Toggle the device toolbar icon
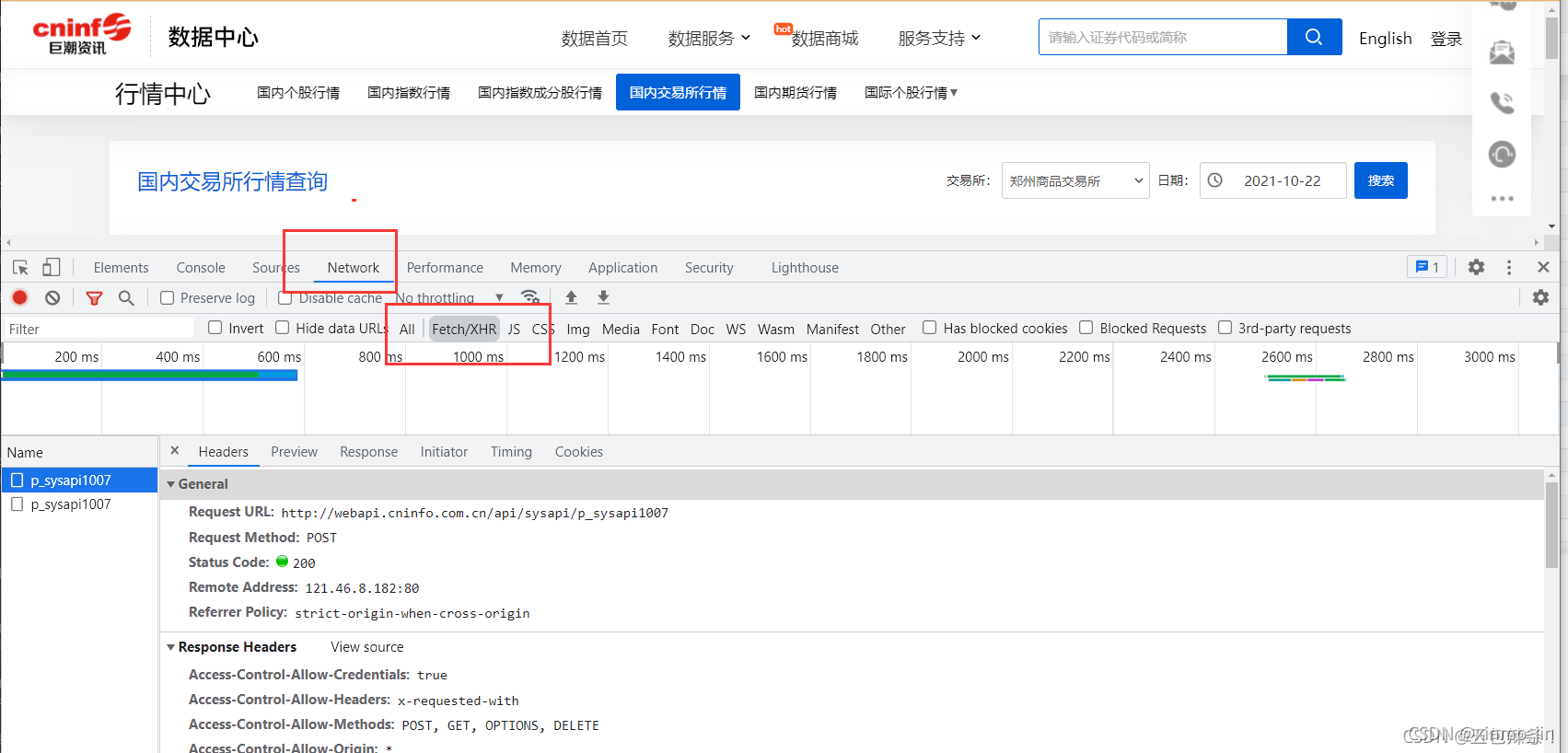The image size is (1568, 753). tap(52, 268)
